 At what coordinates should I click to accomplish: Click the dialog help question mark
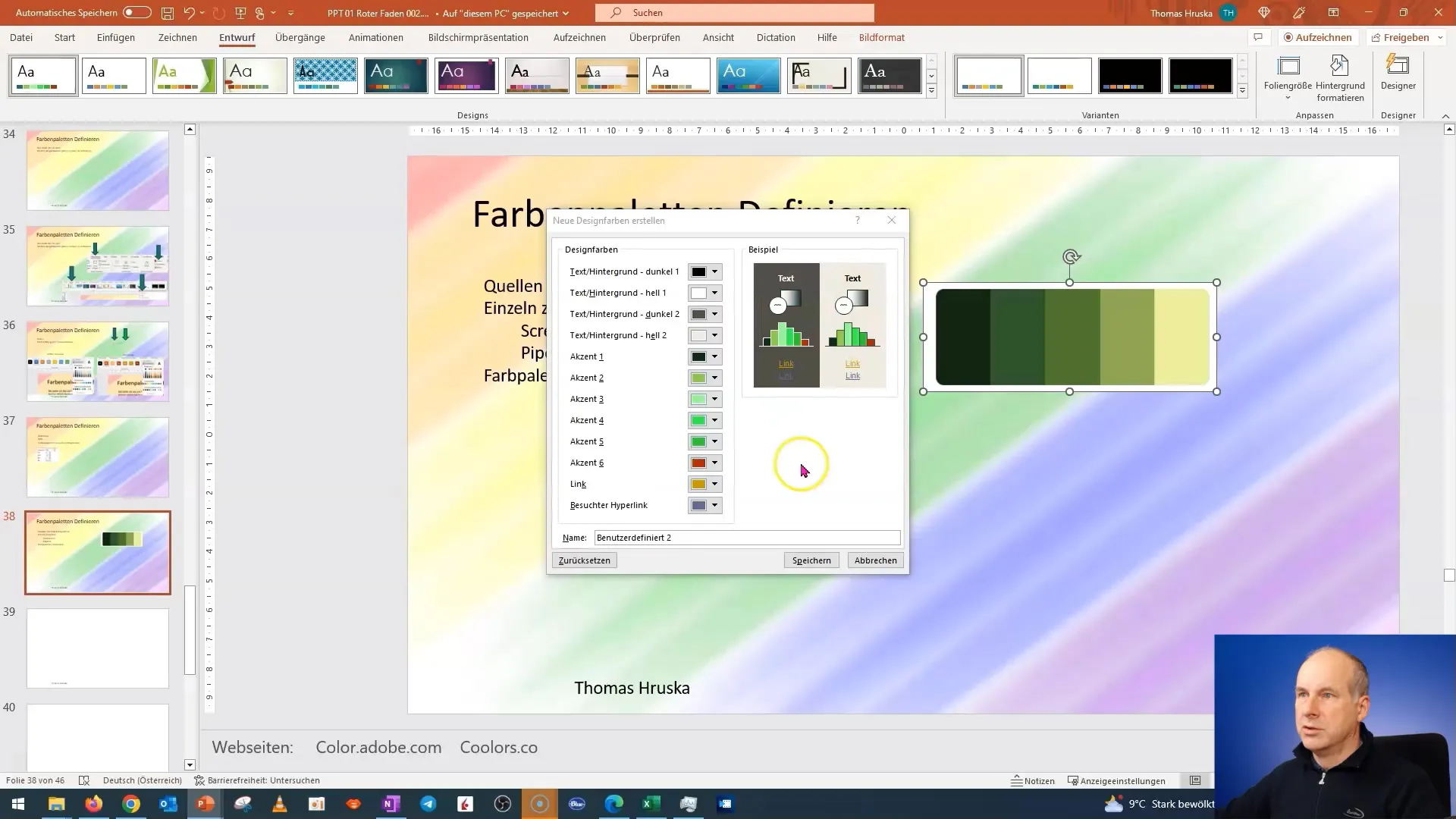pos(858,220)
